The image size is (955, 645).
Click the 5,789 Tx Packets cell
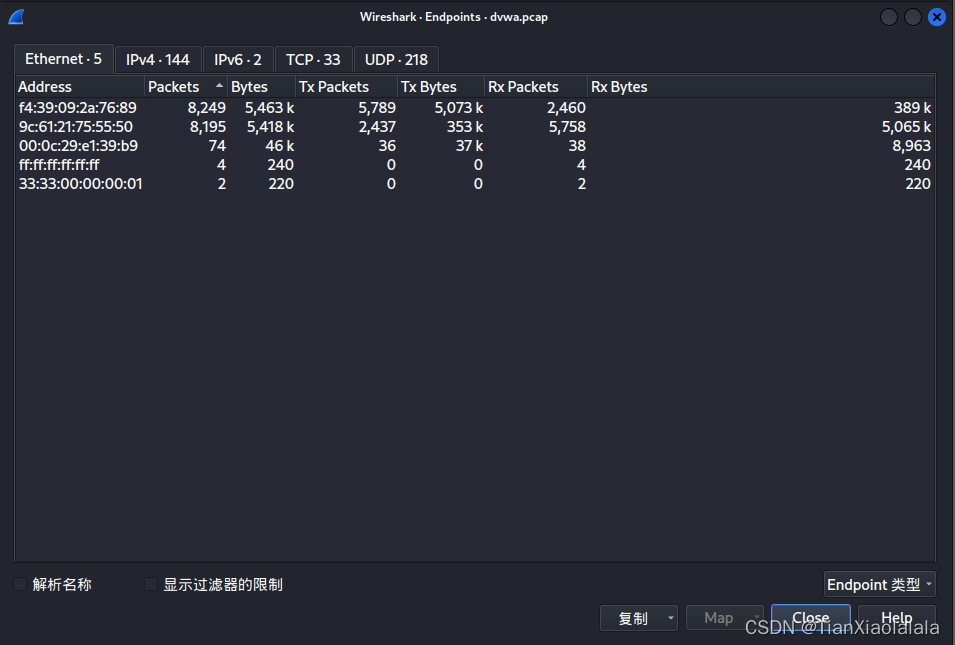[x=377, y=108]
